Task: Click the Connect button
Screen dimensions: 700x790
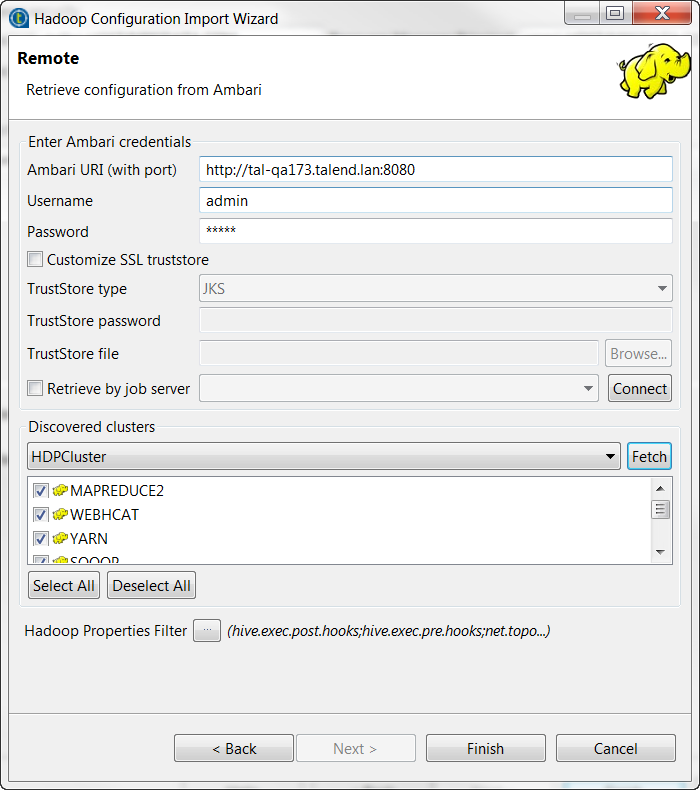Action: click(x=640, y=388)
